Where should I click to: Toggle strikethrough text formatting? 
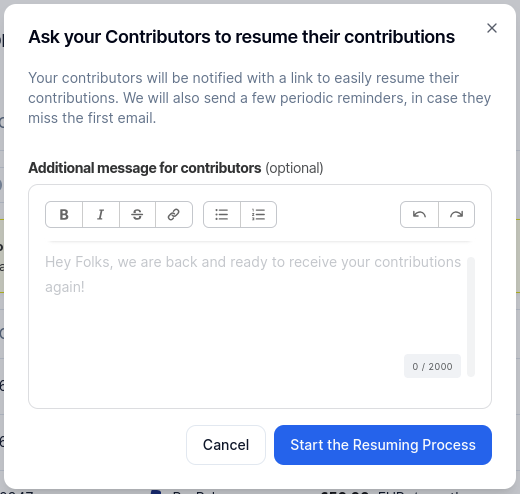tap(137, 214)
